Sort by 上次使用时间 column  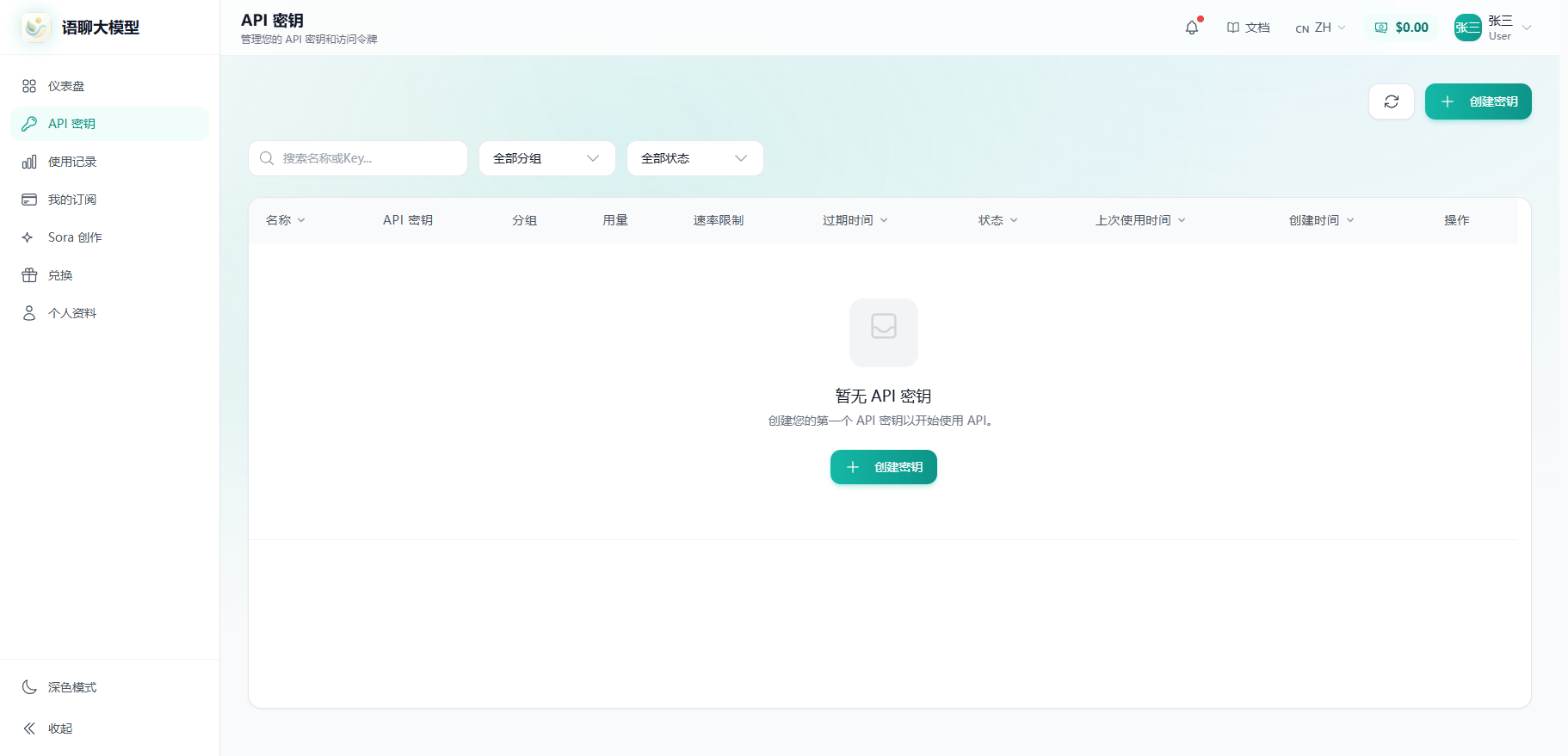1140,220
